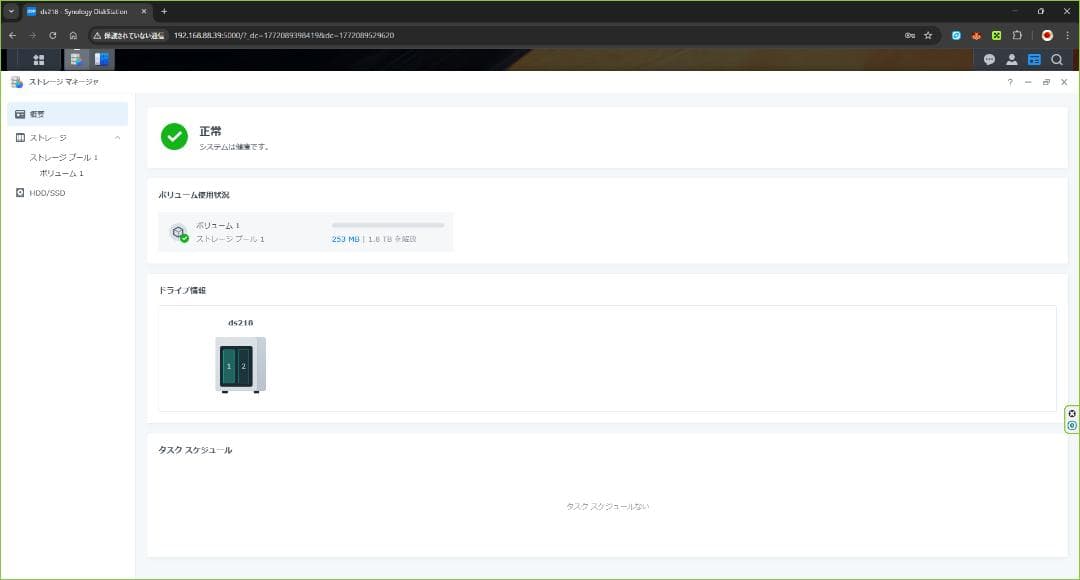Click the upper right-edge floating widget icon
The height and width of the screenshot is (580, 1080).
tap(1072, 414)
